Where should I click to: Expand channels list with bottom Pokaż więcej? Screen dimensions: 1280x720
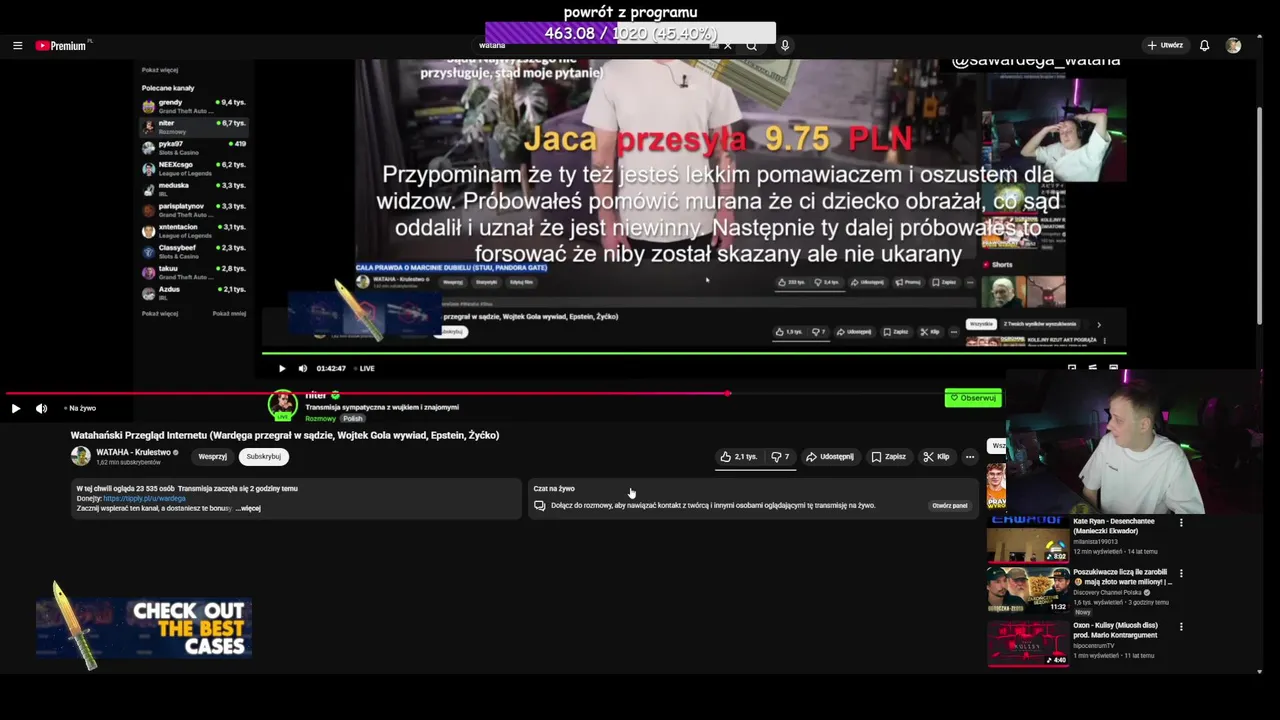tap(160, 313)
